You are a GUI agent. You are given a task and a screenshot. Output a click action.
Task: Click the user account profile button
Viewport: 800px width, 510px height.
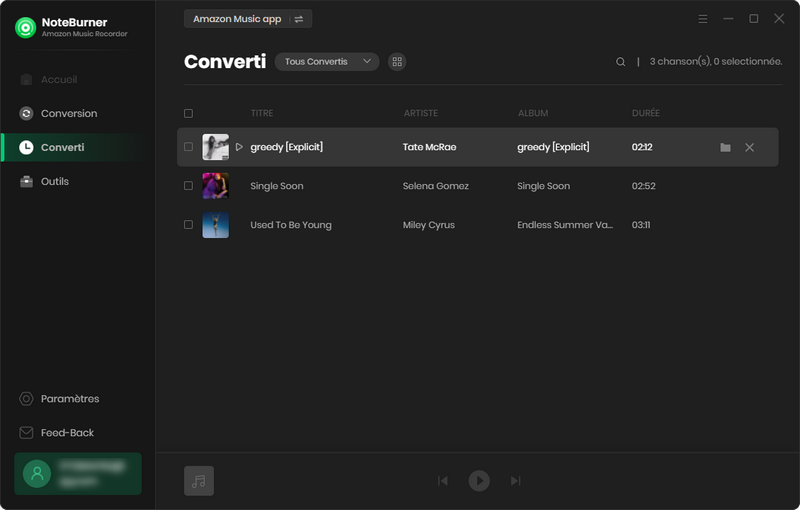[78, 473]
